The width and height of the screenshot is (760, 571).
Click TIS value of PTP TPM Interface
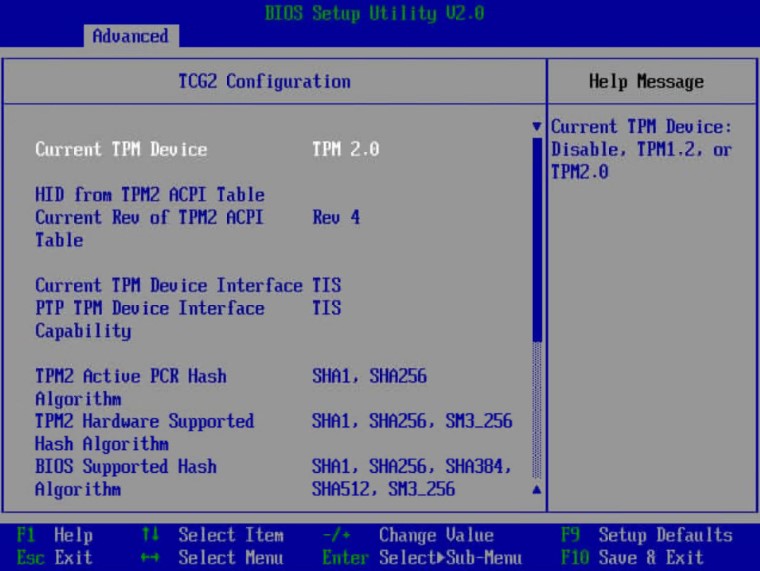click(327, 308)
